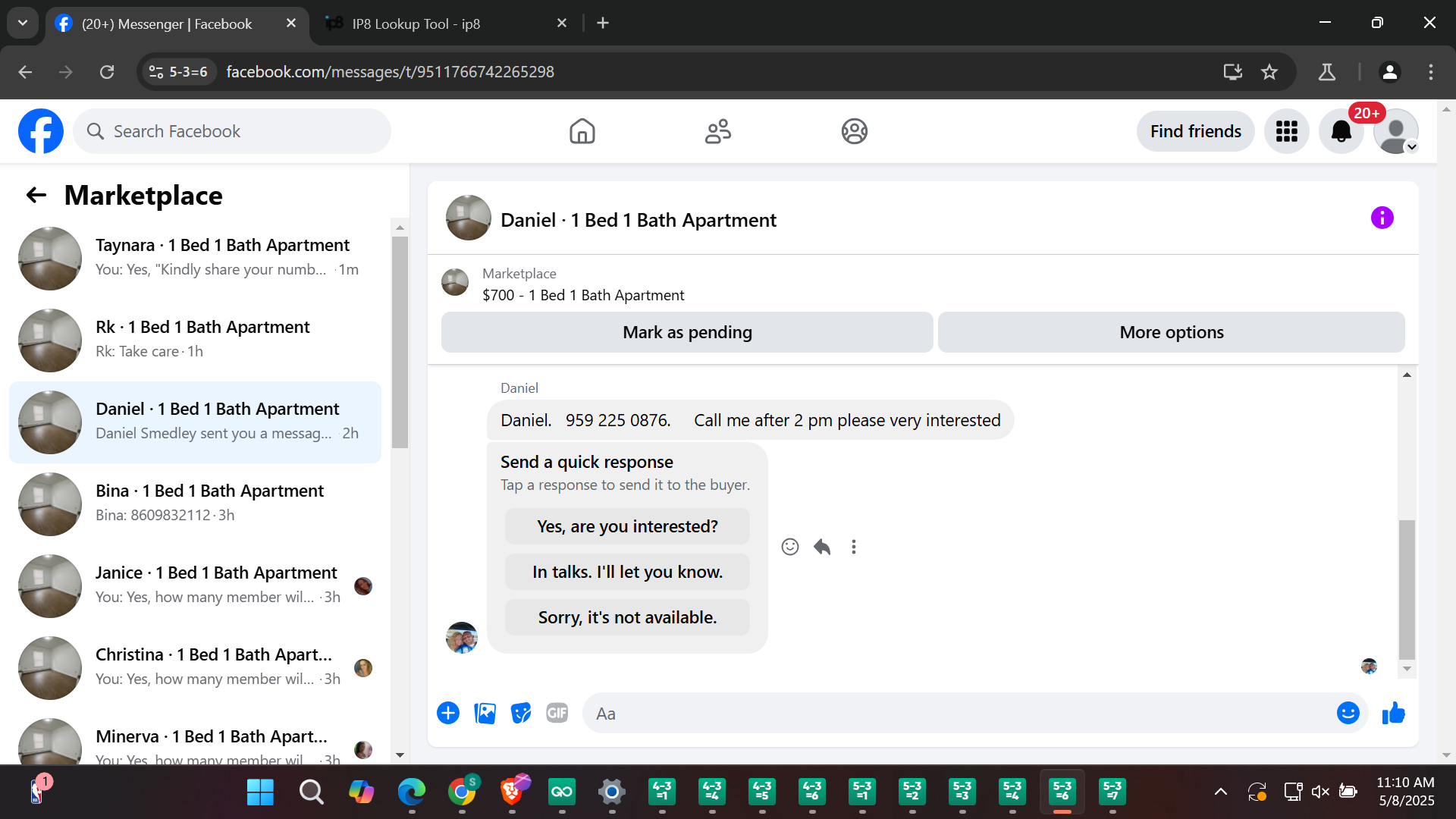1456x819 pixels.
Task: Open Christina's apartment conversation
Action: 195,668
